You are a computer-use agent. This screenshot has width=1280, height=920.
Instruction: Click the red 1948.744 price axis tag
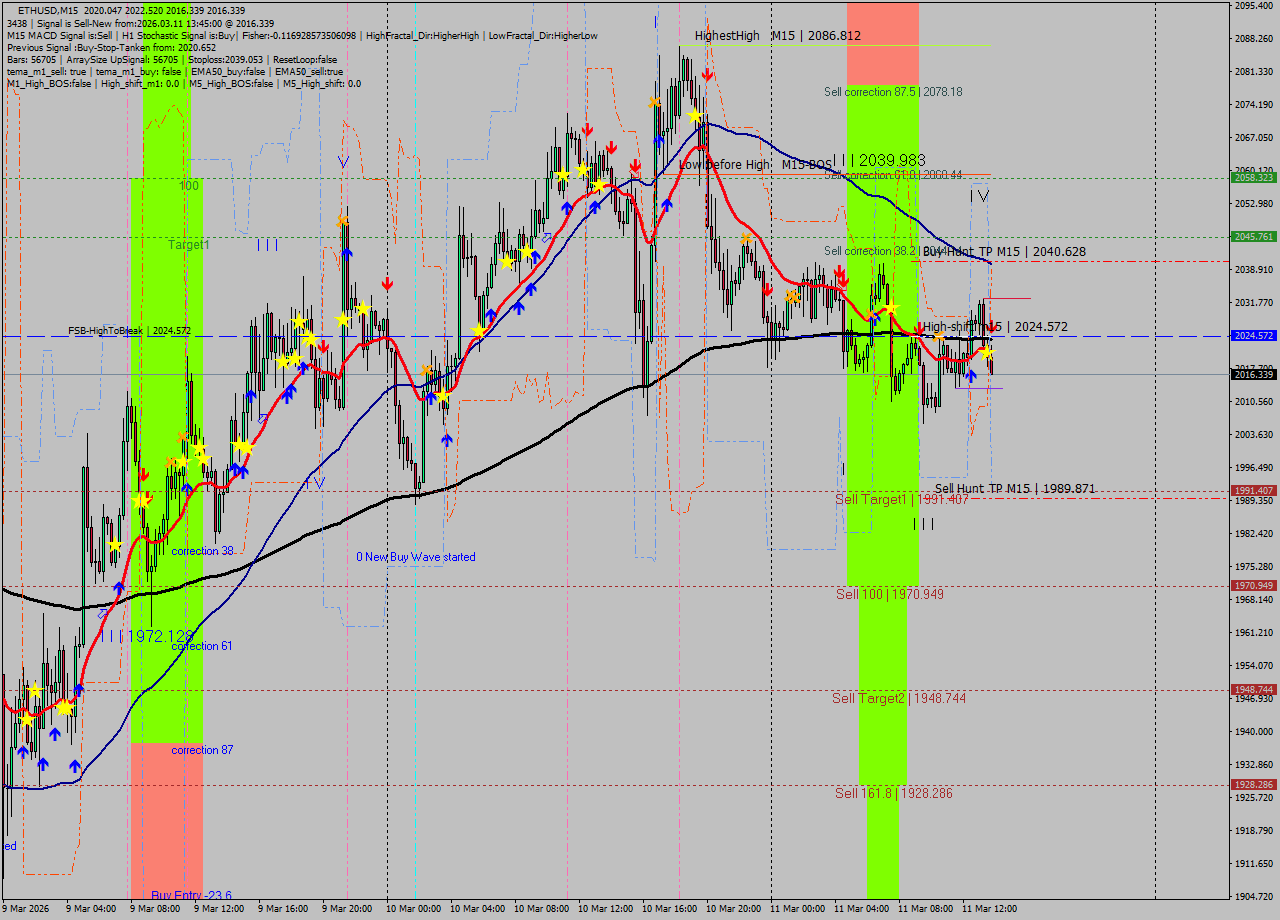pyautogui.click(x=1253, y=689)
